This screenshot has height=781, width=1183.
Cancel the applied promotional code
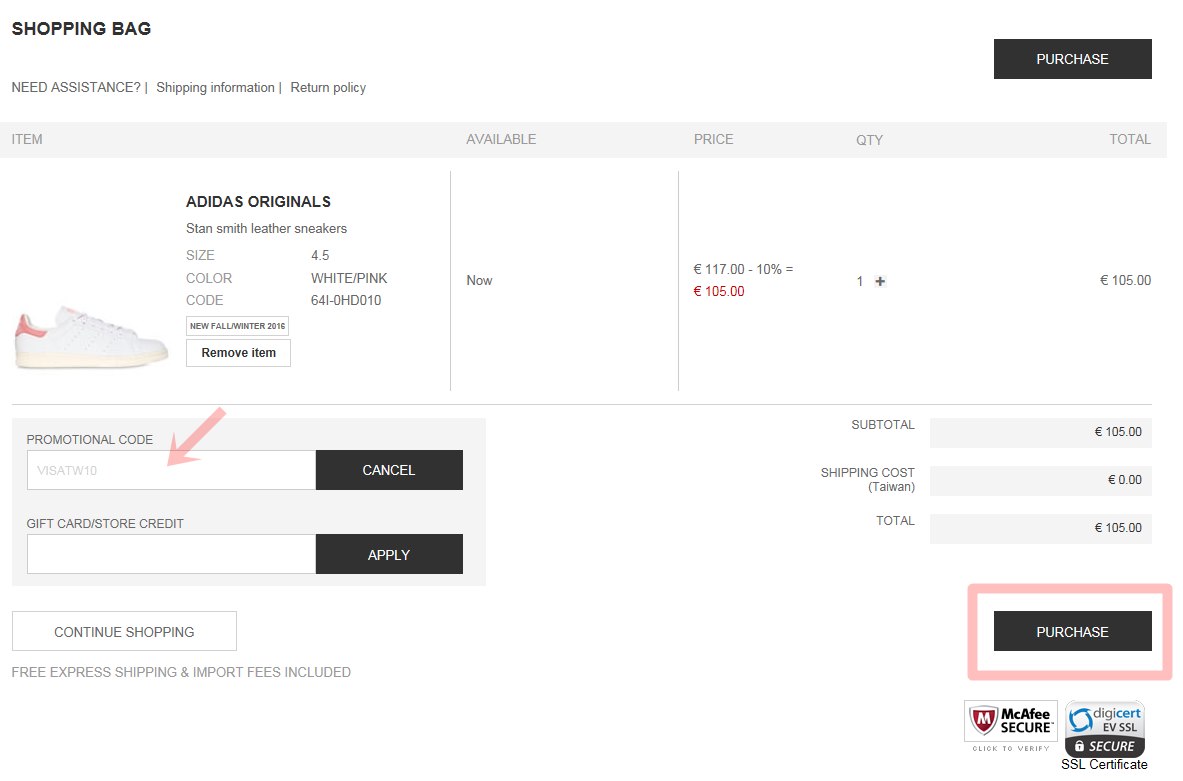[x=389, y=470]
